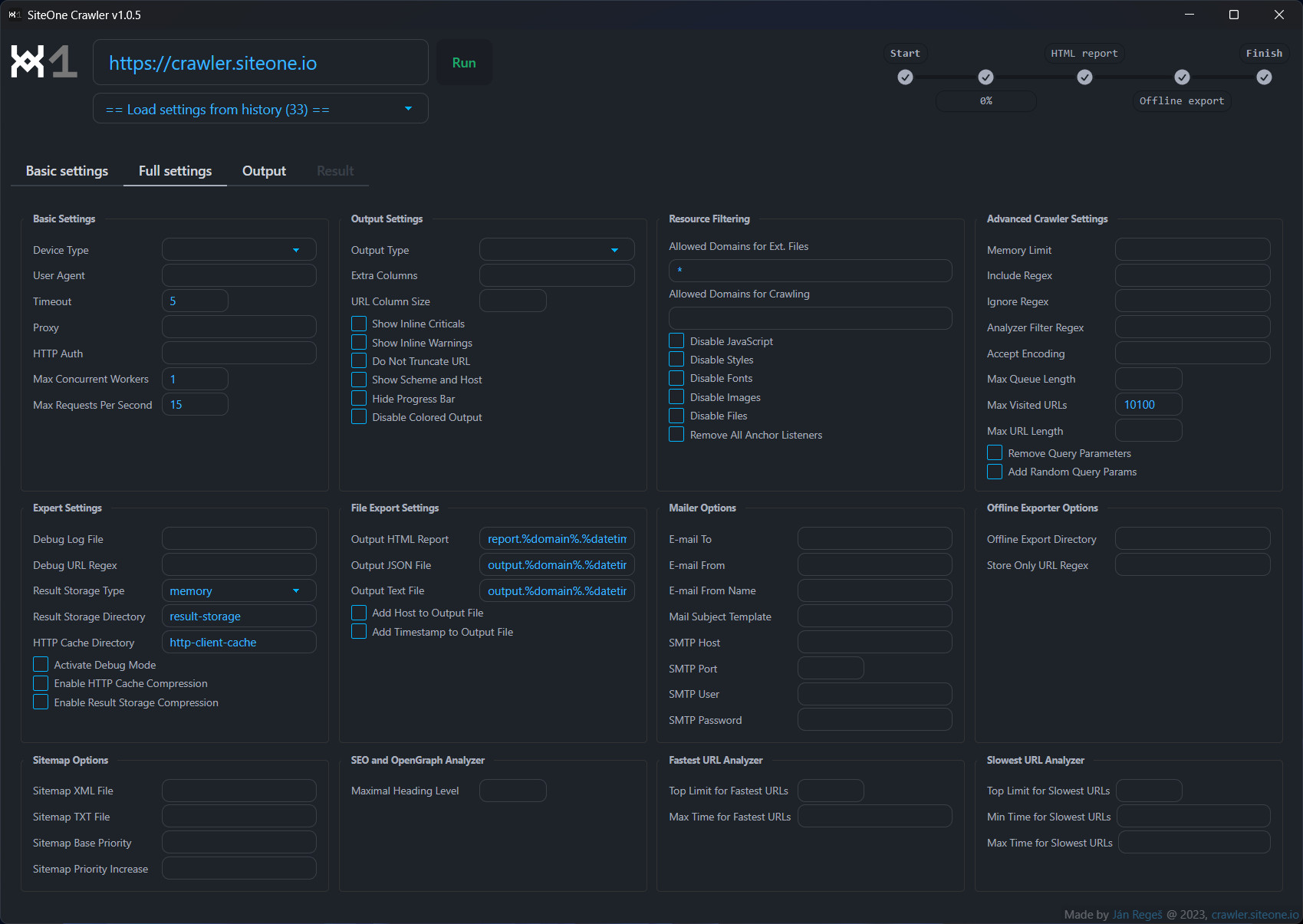Click the 0% progress indicator

985,100
